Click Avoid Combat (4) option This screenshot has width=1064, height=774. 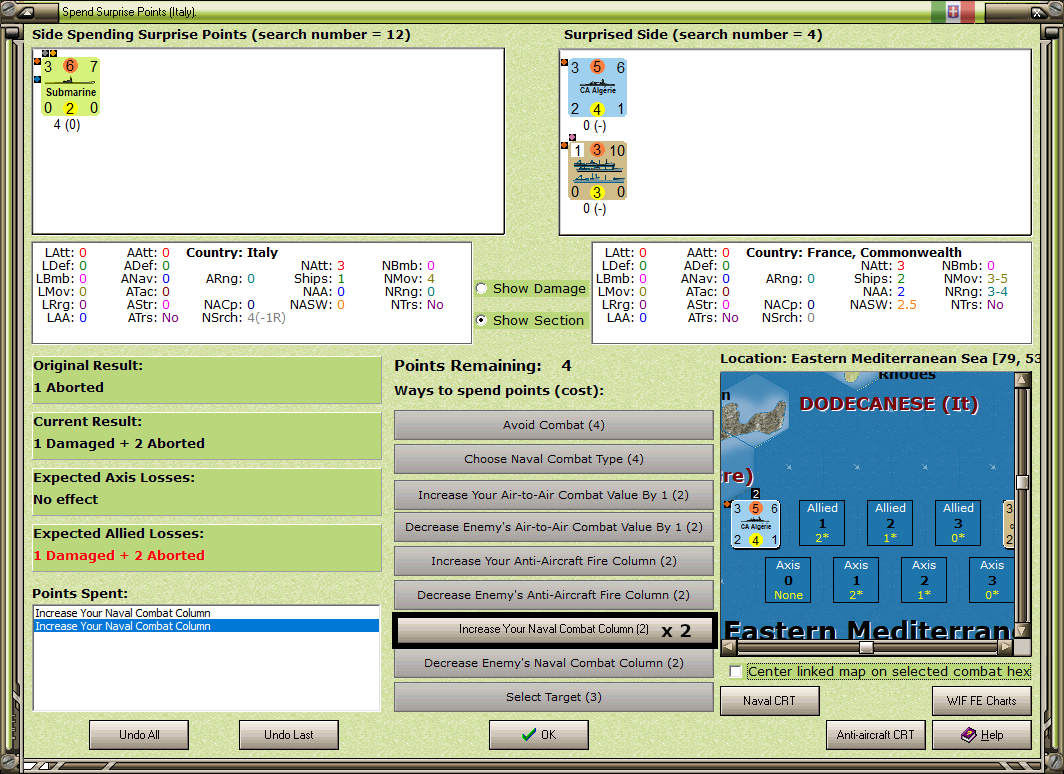(554, 425)
